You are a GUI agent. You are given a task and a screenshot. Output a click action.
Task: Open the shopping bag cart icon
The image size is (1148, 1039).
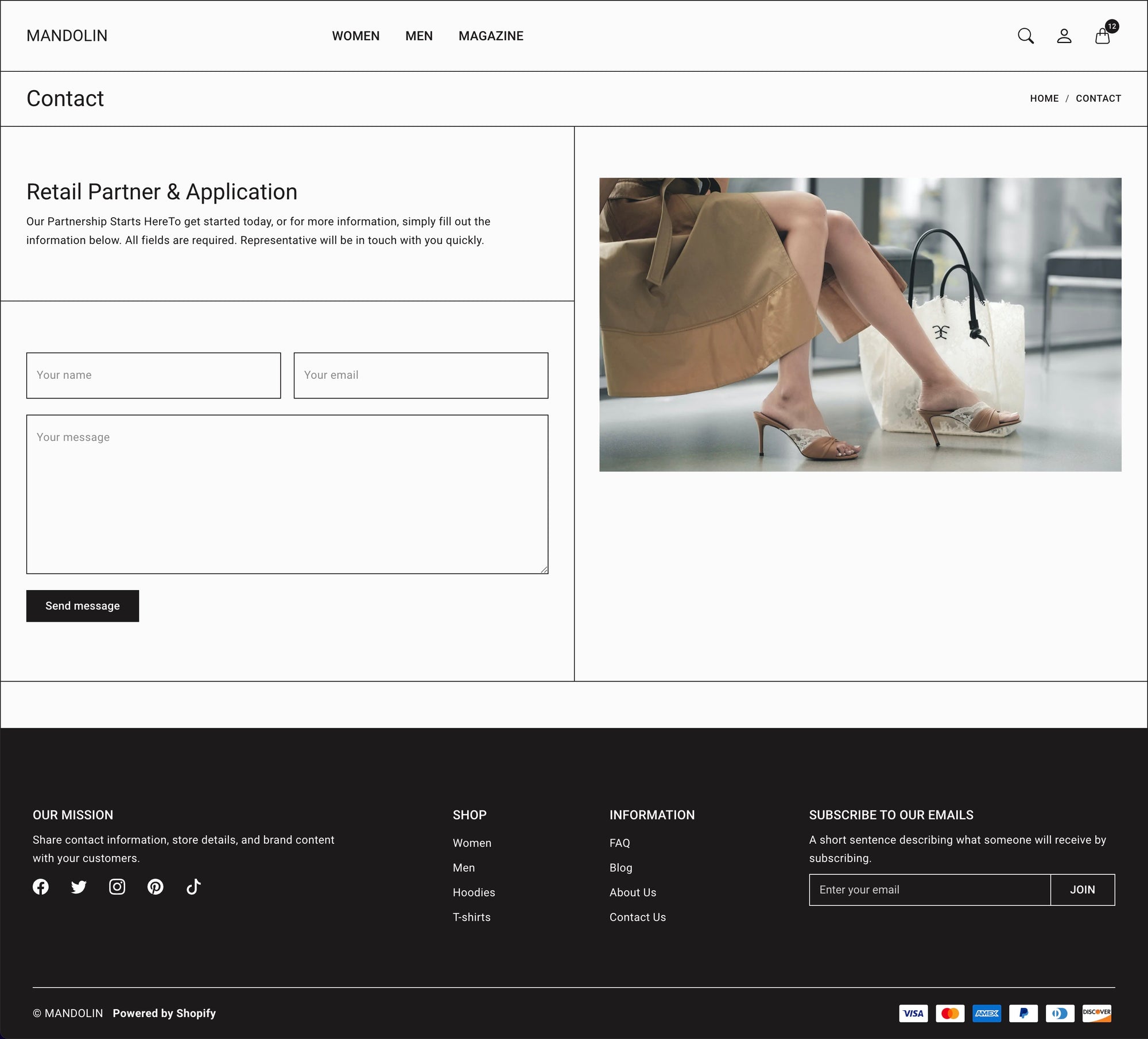(1102, 37)
